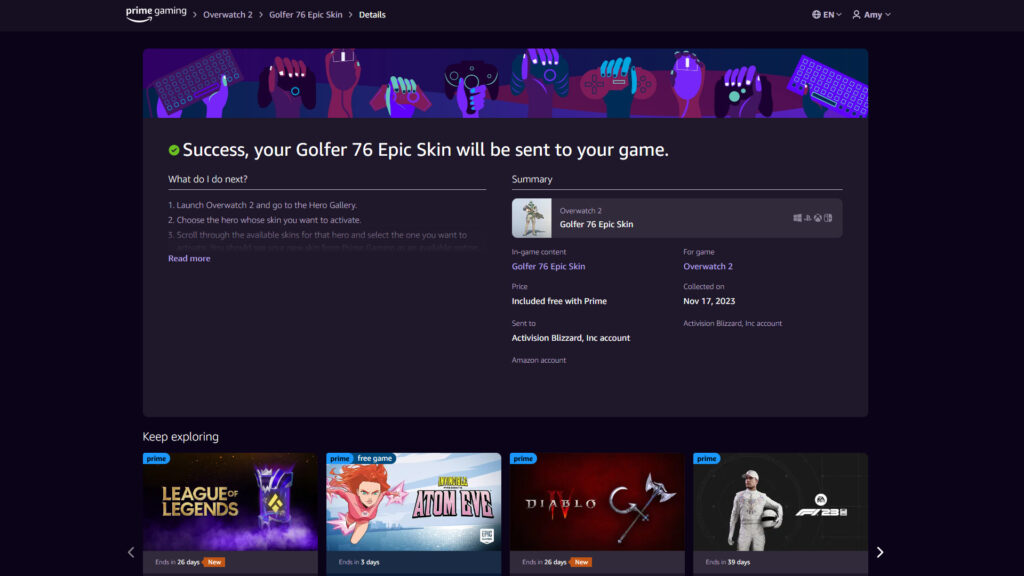Click the Nintendo Switch platform icon
Image resolution: width=1024 pixels, height=576 pixels.
click(x=828, y=218)
